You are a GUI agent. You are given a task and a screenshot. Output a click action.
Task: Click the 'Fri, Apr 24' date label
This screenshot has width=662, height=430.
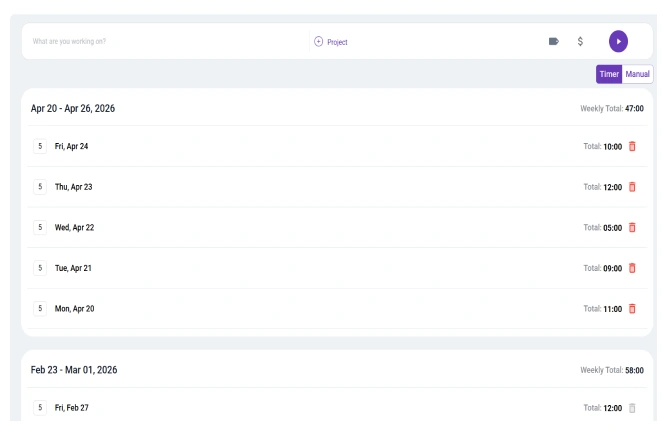click(x=71, y=146)
